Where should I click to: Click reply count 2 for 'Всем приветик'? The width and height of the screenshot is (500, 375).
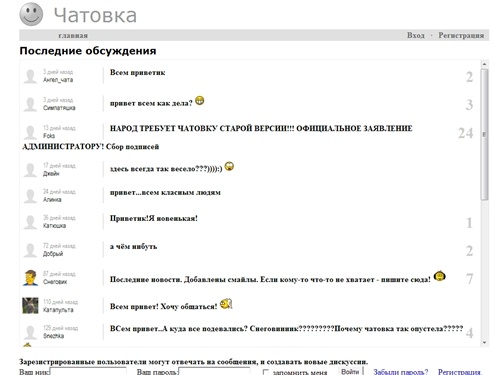(469, 77)
